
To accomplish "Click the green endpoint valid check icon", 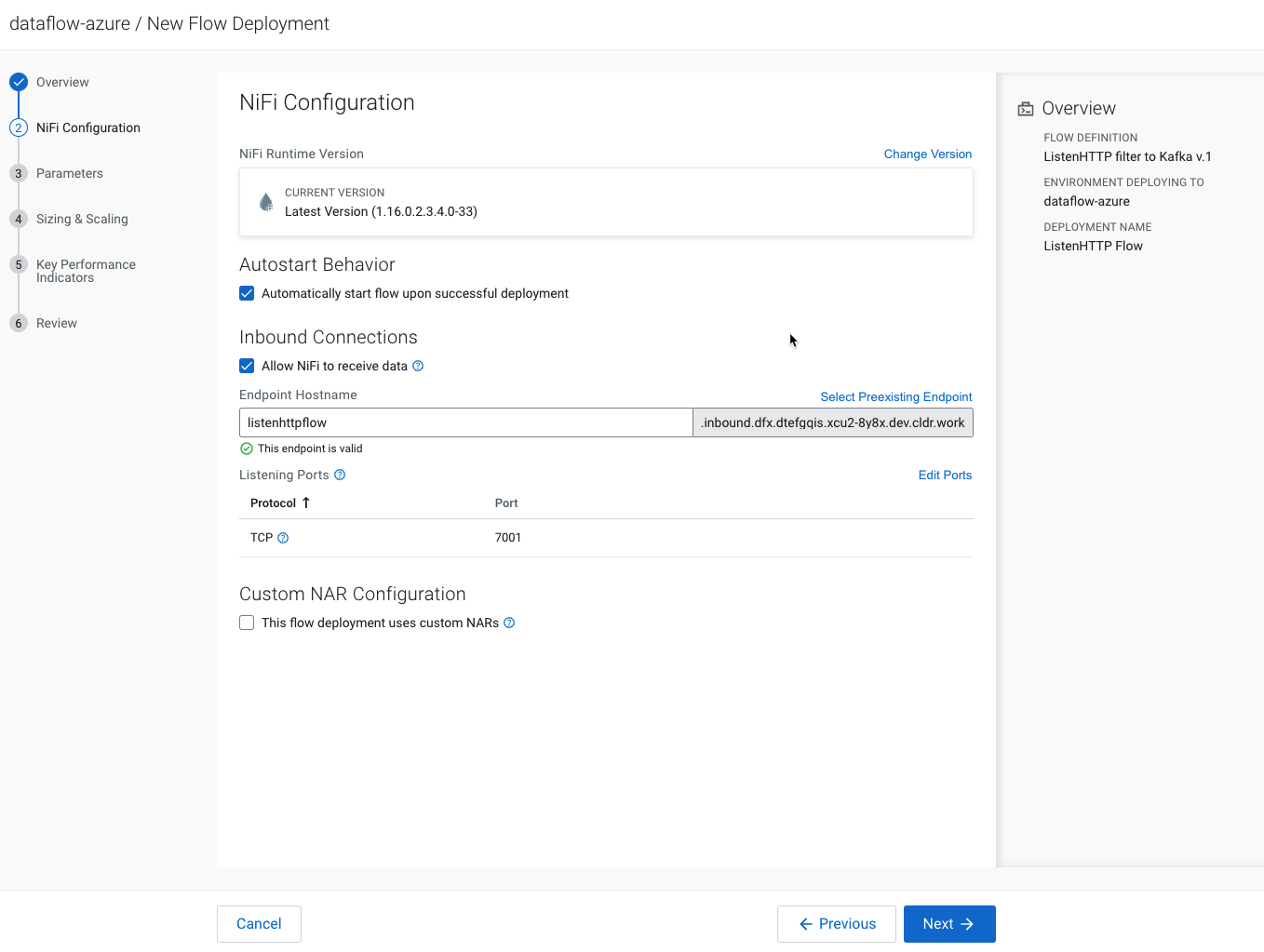I will click(x=247, y=449).
